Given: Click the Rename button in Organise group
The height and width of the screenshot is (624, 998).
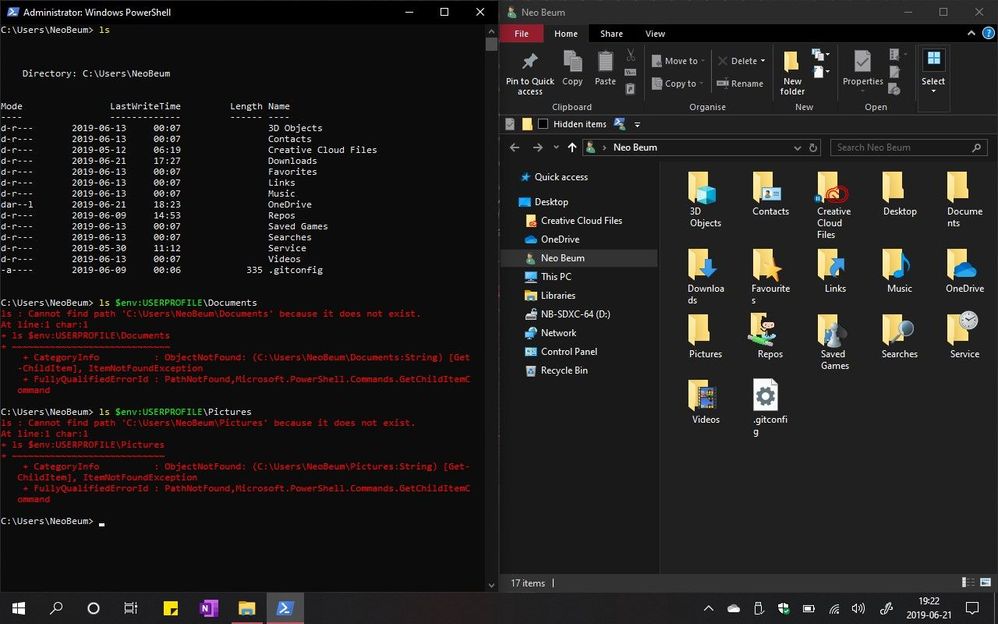Looking at the screenshot, I should pos(740,83).
